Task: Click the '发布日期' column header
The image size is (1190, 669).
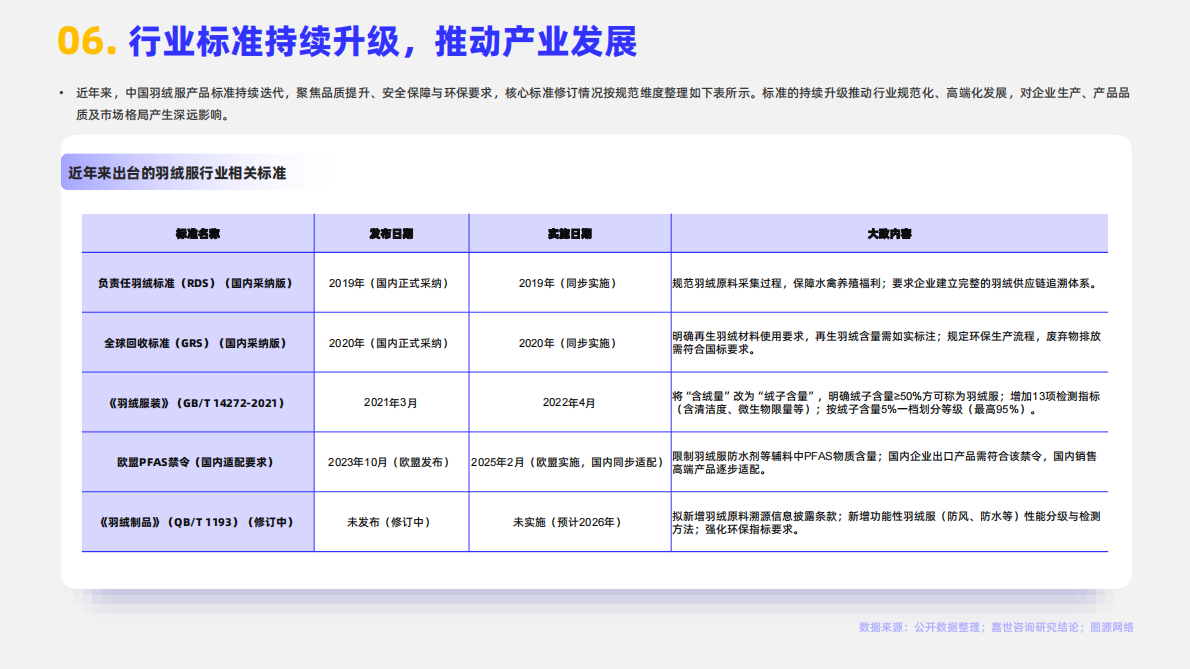Action: pyautogui.click(x=392, y=234)
